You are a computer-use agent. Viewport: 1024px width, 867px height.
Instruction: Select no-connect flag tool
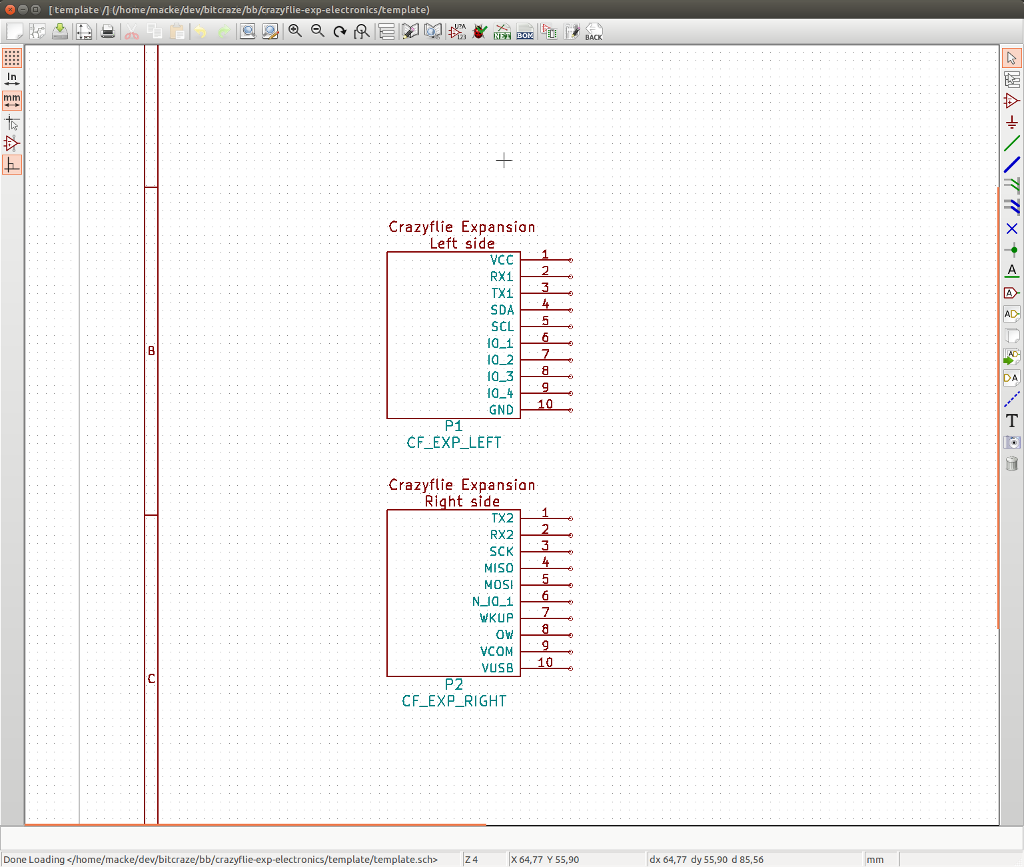[x=1012, y=229]
